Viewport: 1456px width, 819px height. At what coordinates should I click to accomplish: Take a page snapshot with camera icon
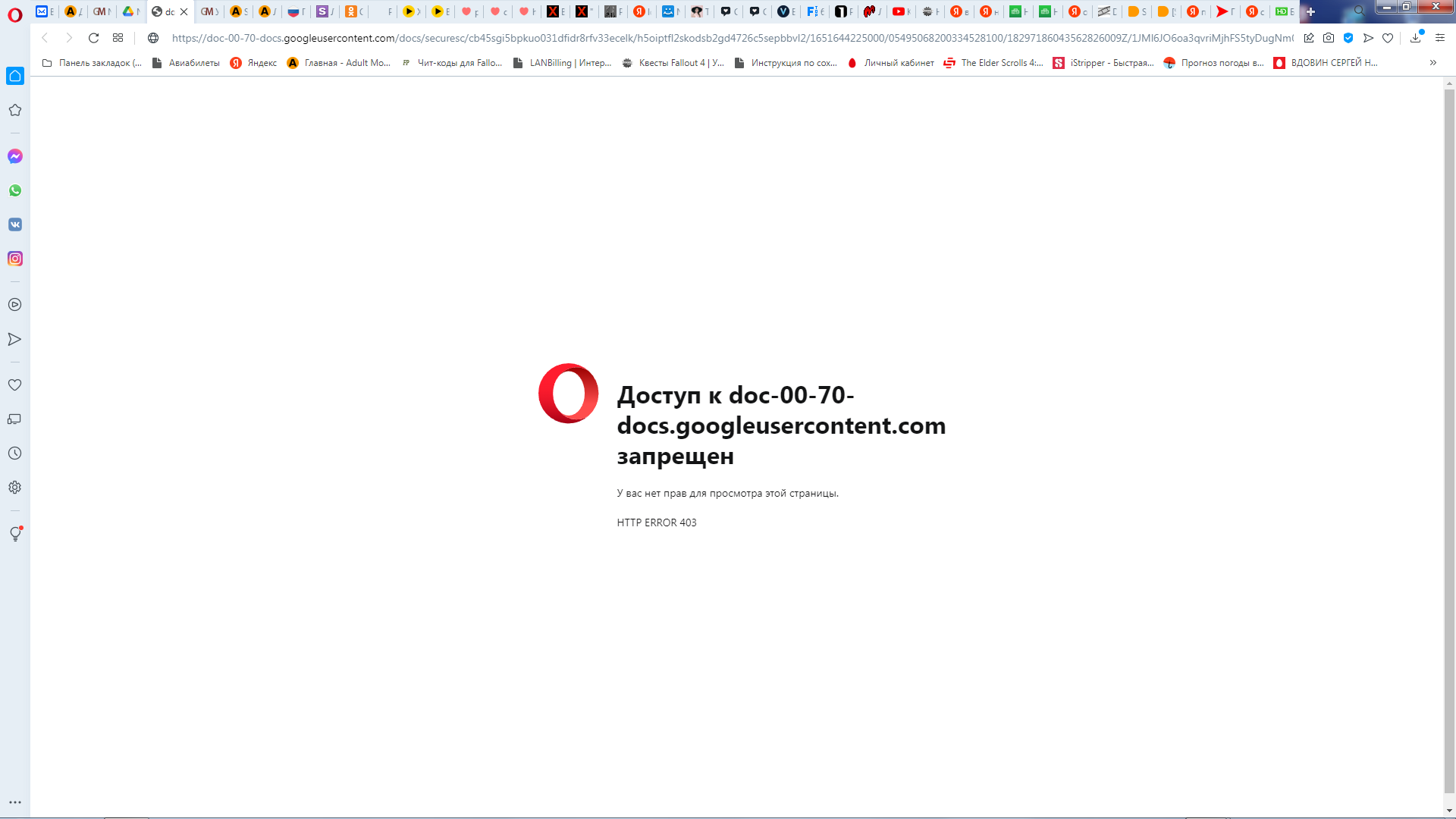tap(1329, 38)
